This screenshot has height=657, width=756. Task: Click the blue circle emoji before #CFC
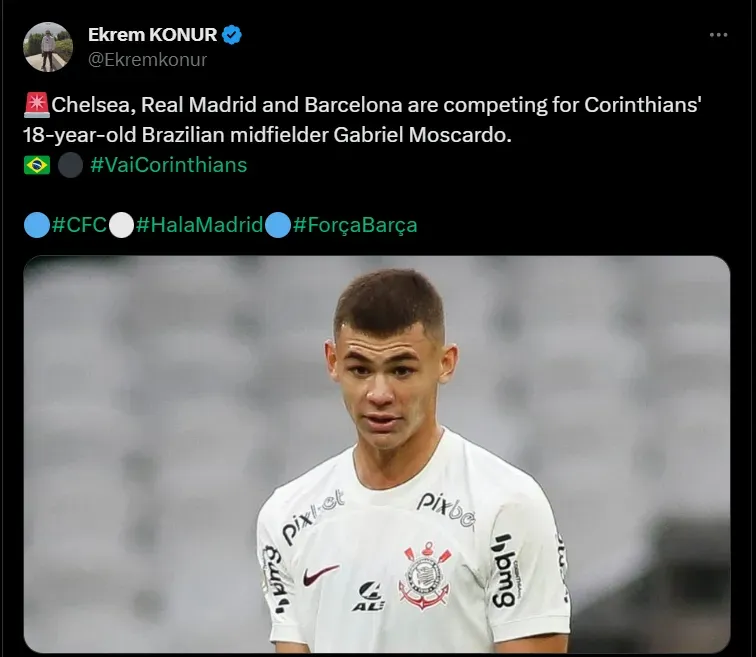point(37,225)
